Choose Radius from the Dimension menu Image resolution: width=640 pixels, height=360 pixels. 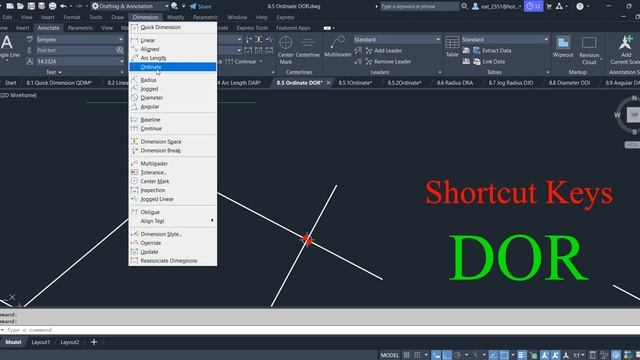point(173,80)
